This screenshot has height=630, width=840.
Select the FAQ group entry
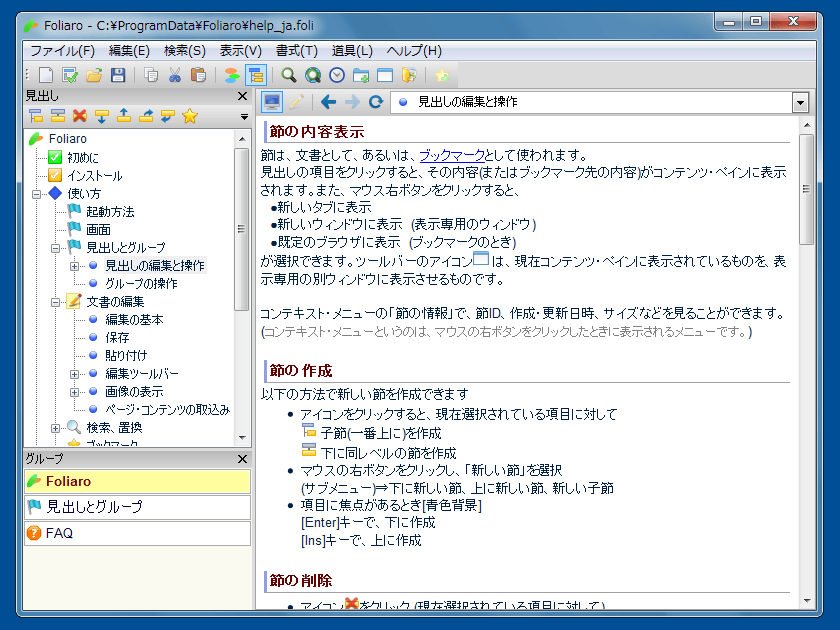pyautogui.click(x=138, y=533)
